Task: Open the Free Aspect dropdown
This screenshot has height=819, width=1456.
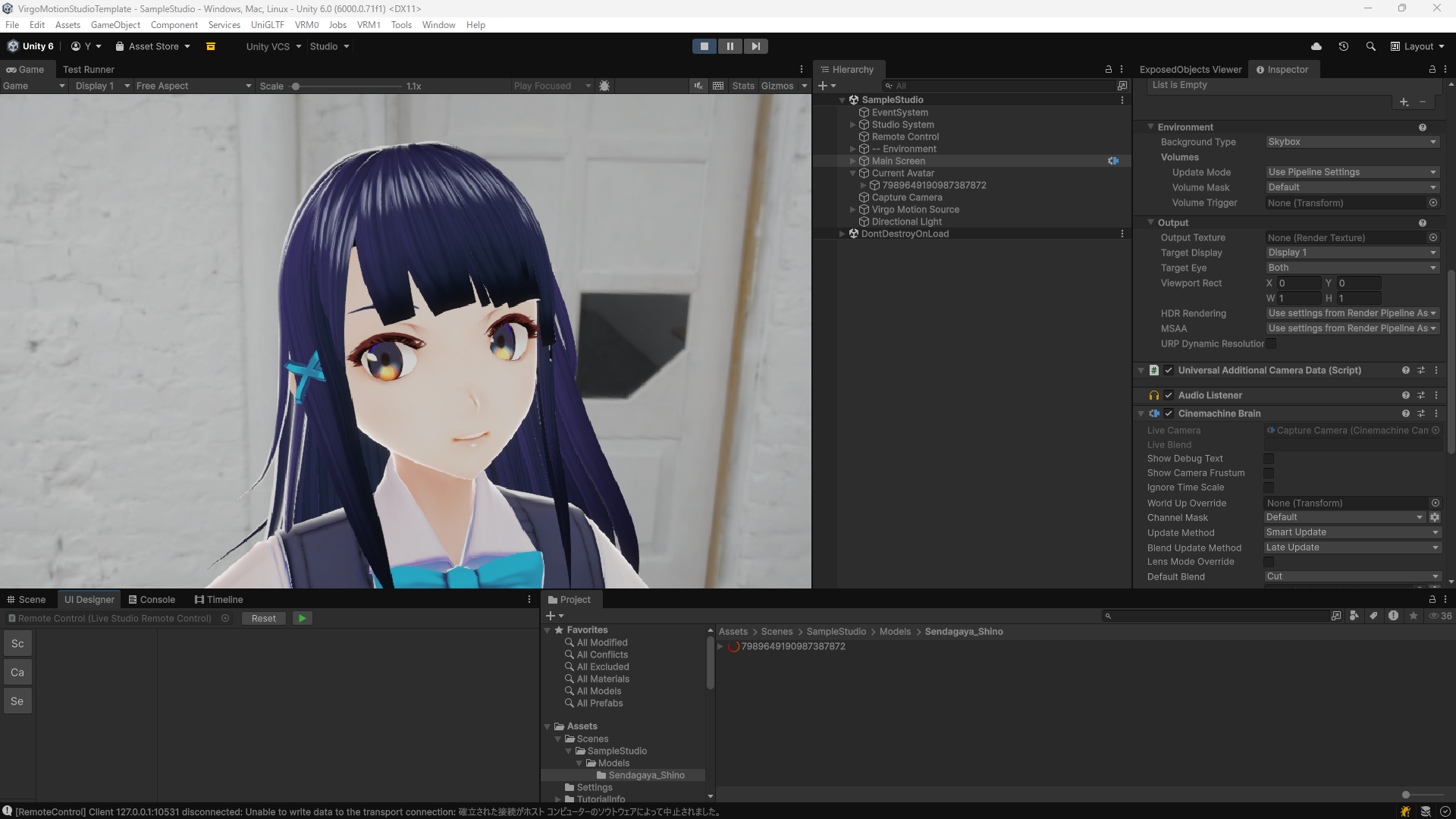Action: pyautogui.click(x=193, y=86)
